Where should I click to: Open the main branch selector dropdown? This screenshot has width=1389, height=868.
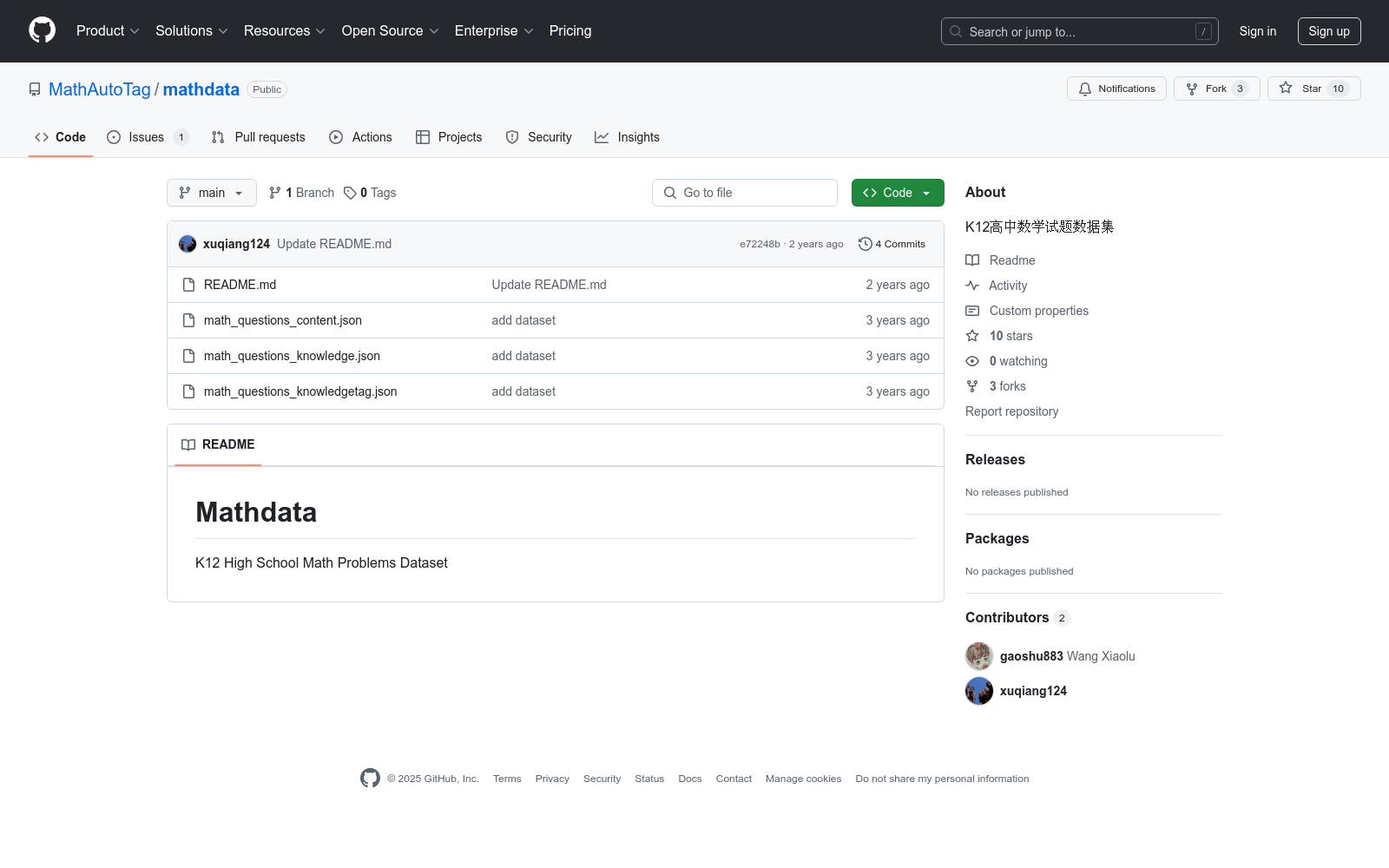tap(212, 193)
